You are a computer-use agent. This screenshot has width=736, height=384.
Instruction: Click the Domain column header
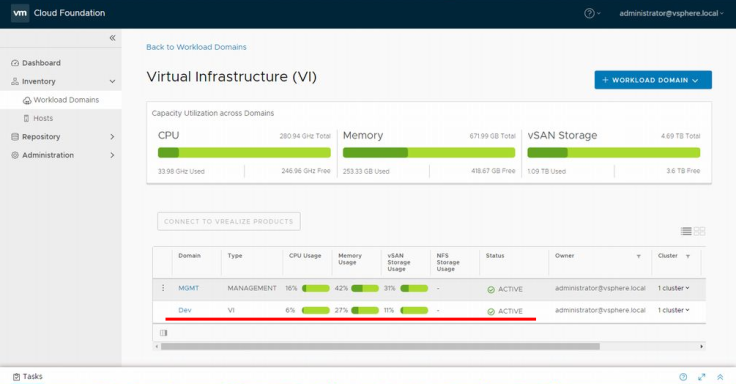tap(190, 256)
